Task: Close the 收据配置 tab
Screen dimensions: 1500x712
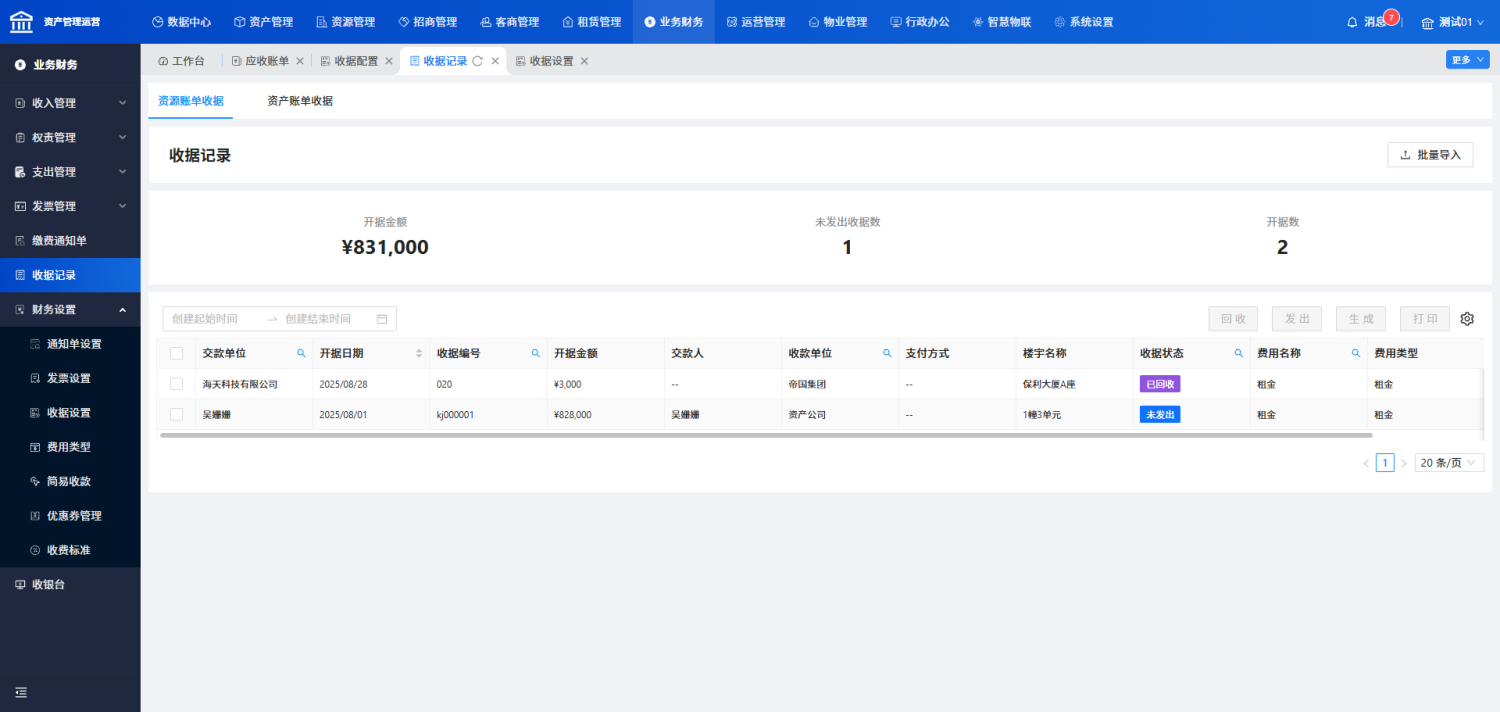Action: [x=390, y=61]
